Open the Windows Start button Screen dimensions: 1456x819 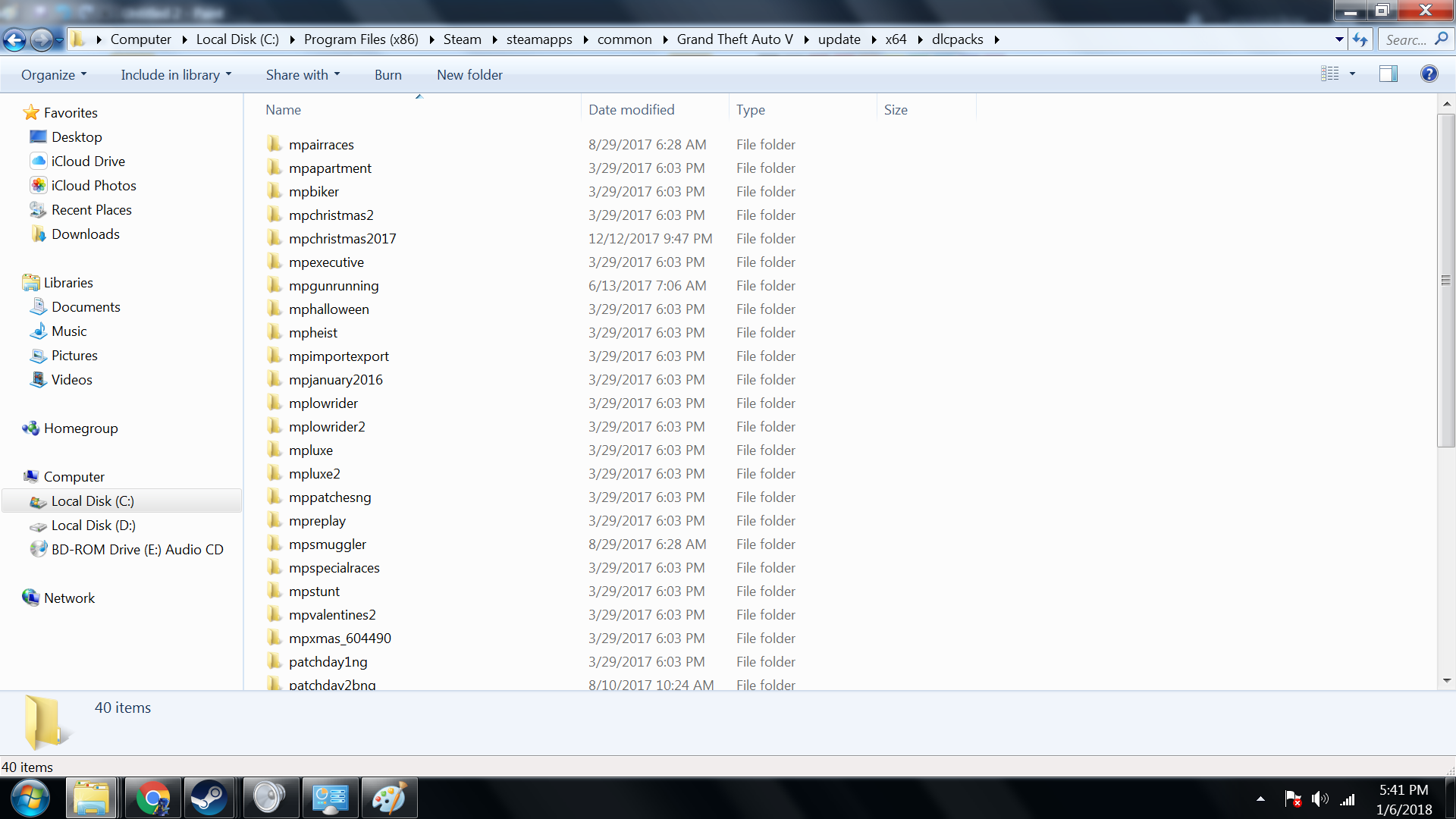[30, 799]
